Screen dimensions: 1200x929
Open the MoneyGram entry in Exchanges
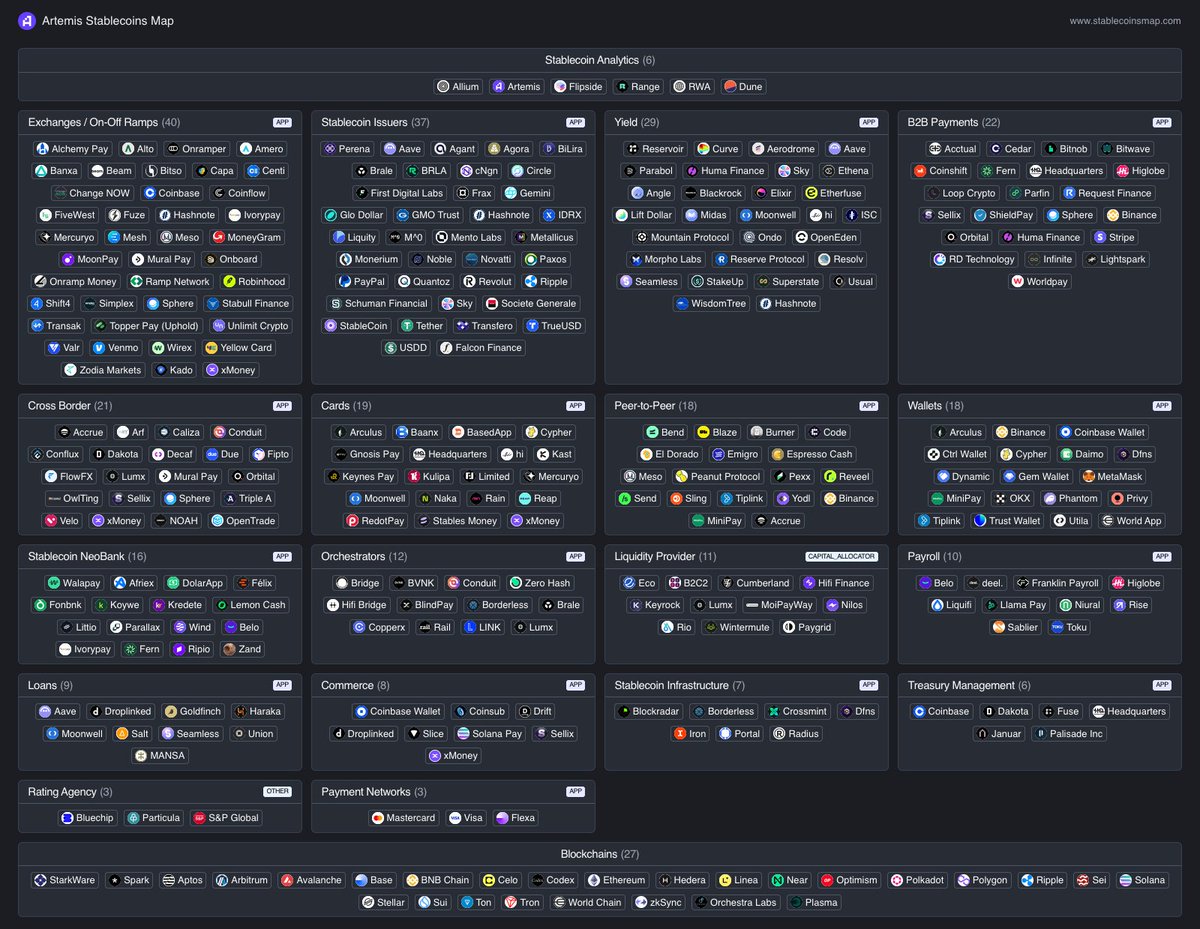(246, 237)
